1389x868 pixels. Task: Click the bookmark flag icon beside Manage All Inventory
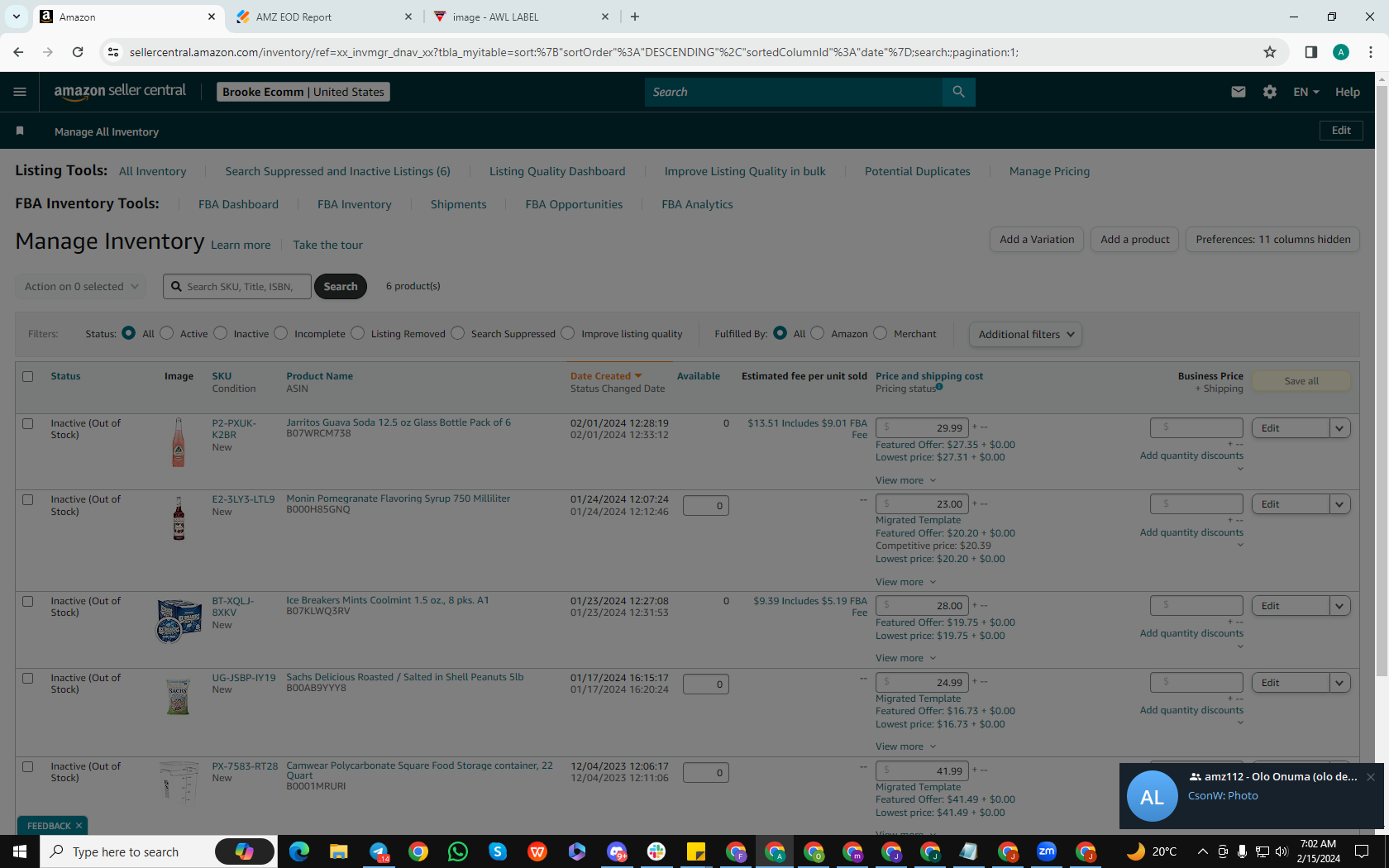click(20, 131)
